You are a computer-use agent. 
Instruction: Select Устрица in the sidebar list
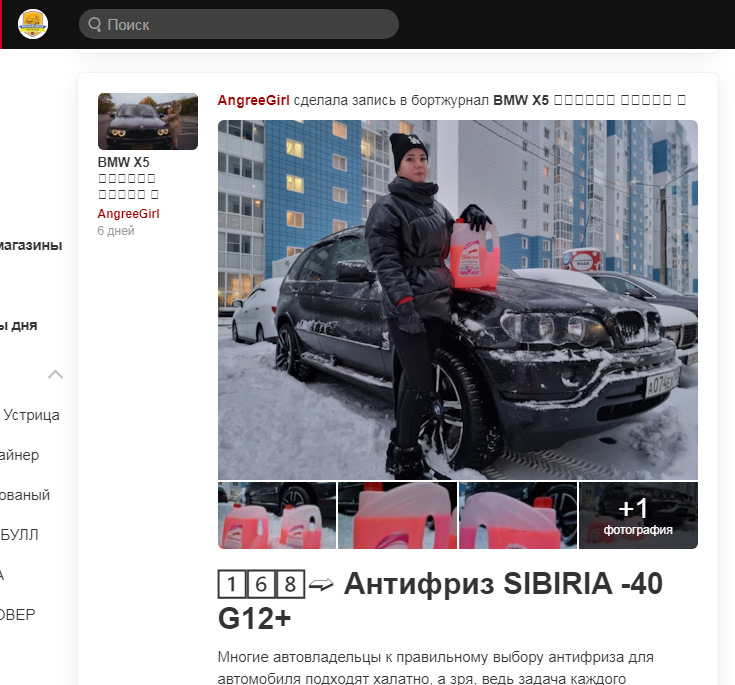point(31,415)
